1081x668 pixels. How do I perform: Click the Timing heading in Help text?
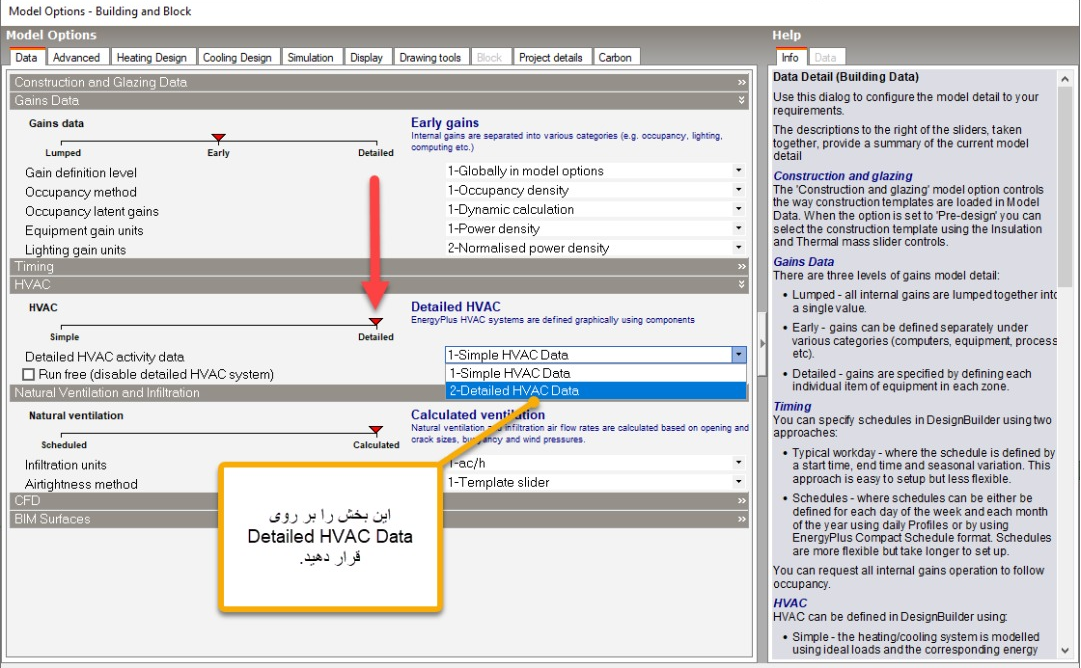(x=792, y=406)
